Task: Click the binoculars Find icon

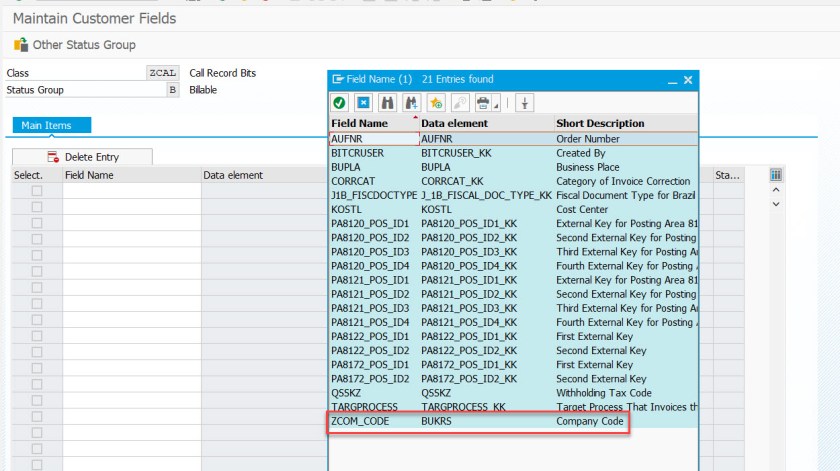Action: [x=388, y=102]
